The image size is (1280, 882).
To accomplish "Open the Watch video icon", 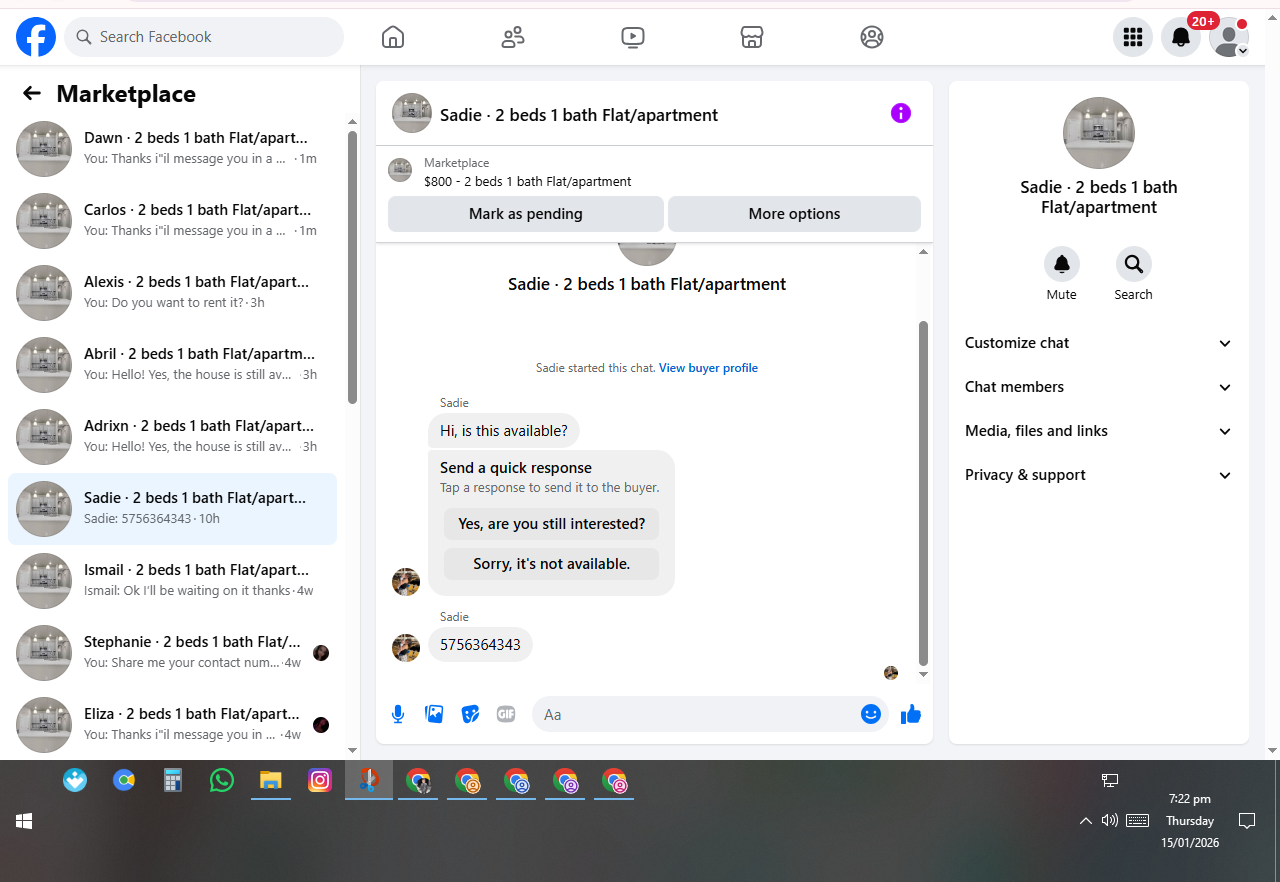I will pyautogui.click(x=632, y=37).
